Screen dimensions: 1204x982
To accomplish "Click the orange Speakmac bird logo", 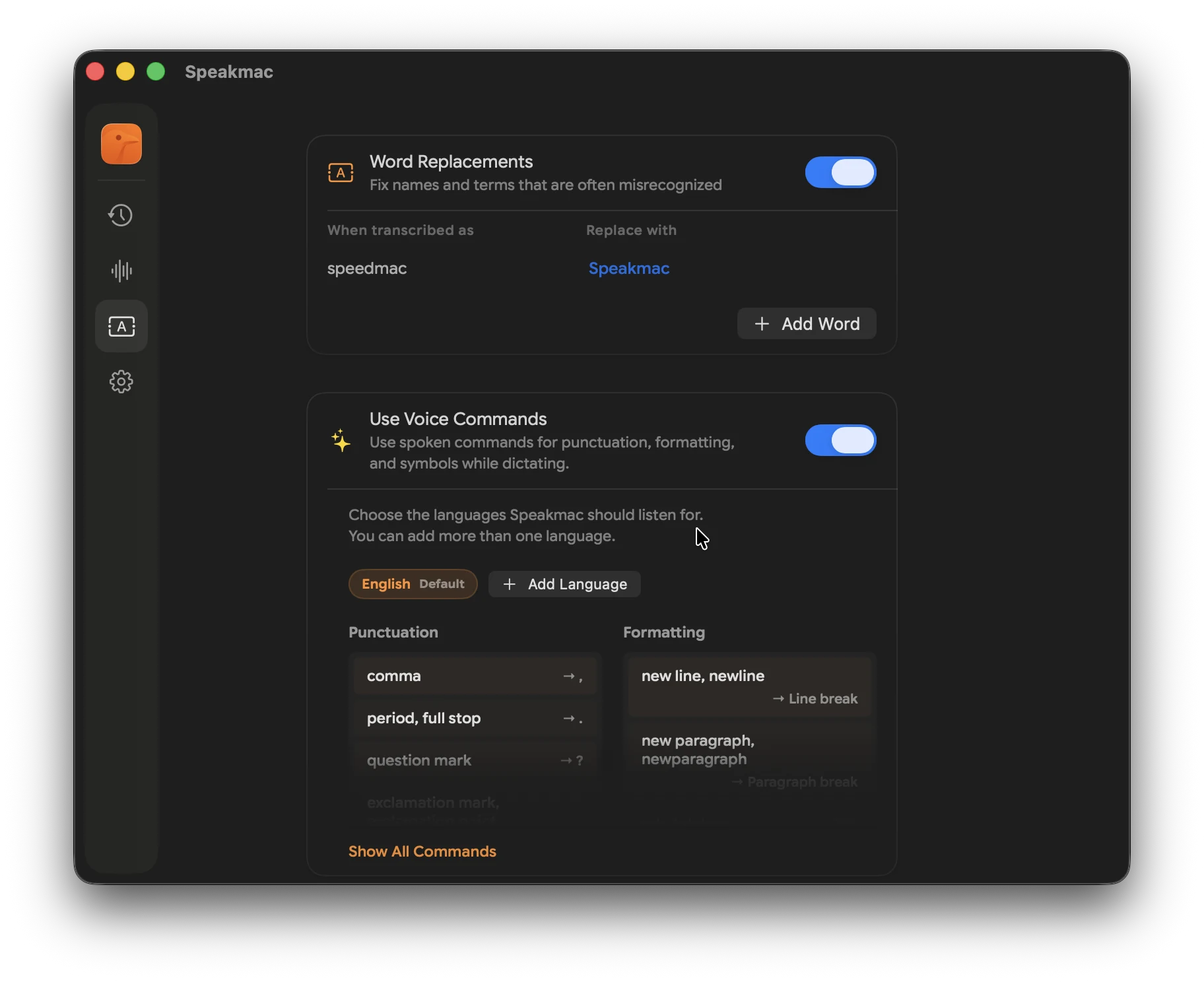I will [121, 144].
